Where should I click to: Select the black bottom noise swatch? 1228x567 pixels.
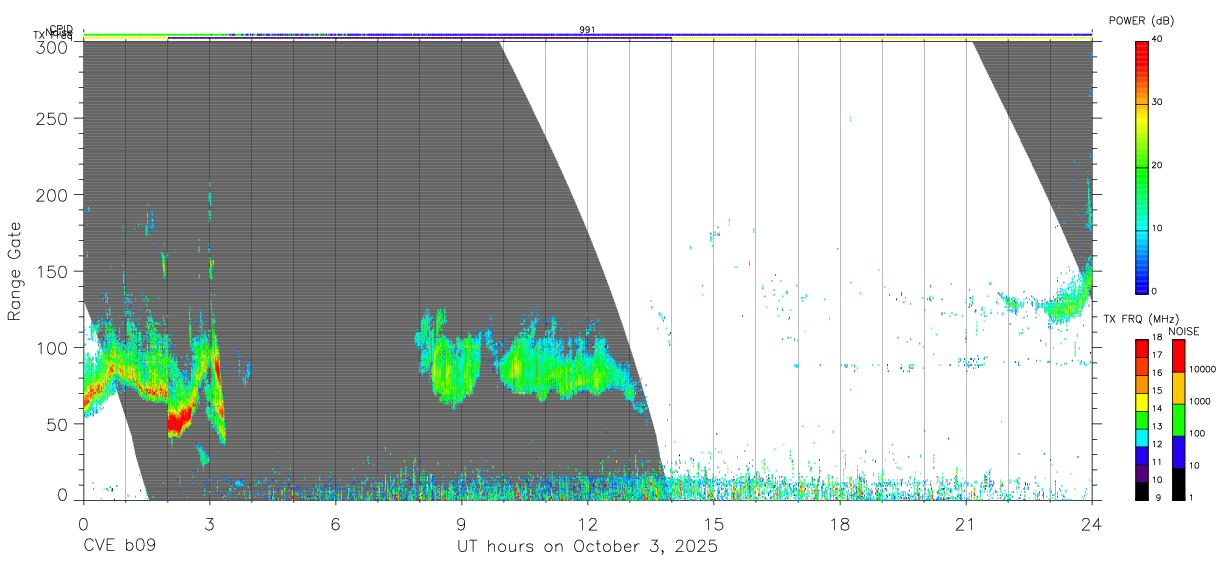pyautogui.click(x=1177, y=484)
